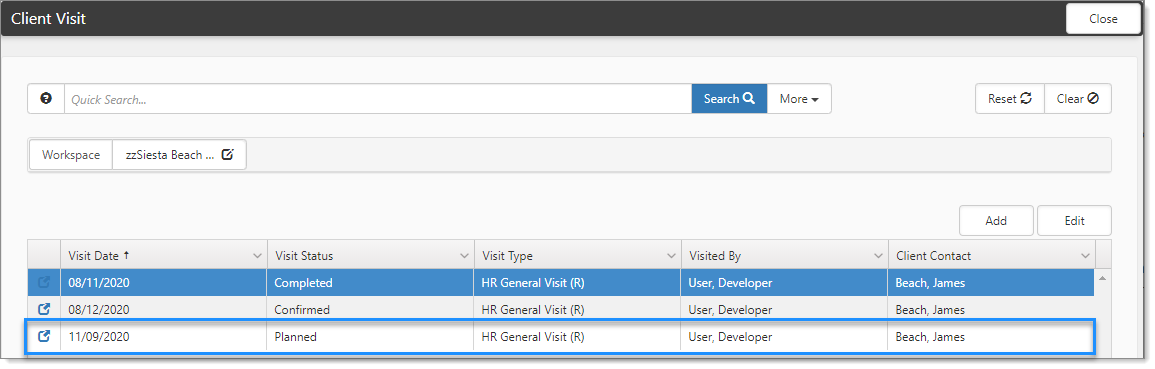Viewport: 1155px width, 369px height.
Task: Open the 08/11/2020 visit record icon
Action: click(x=44, y=283)
